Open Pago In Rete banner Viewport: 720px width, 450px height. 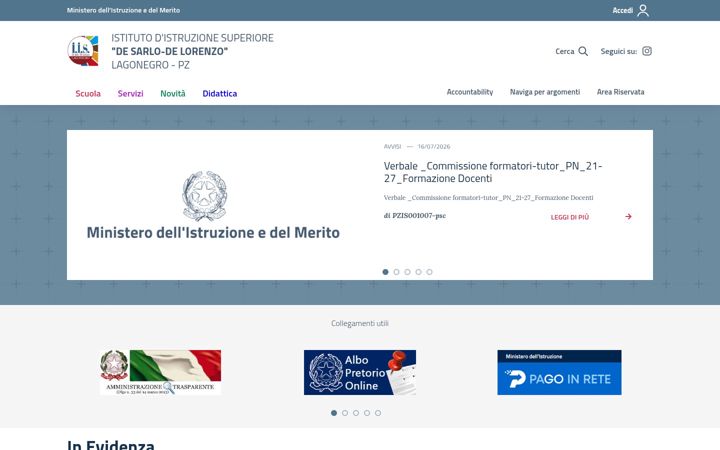pyautogui.click(x=559, y=372)
